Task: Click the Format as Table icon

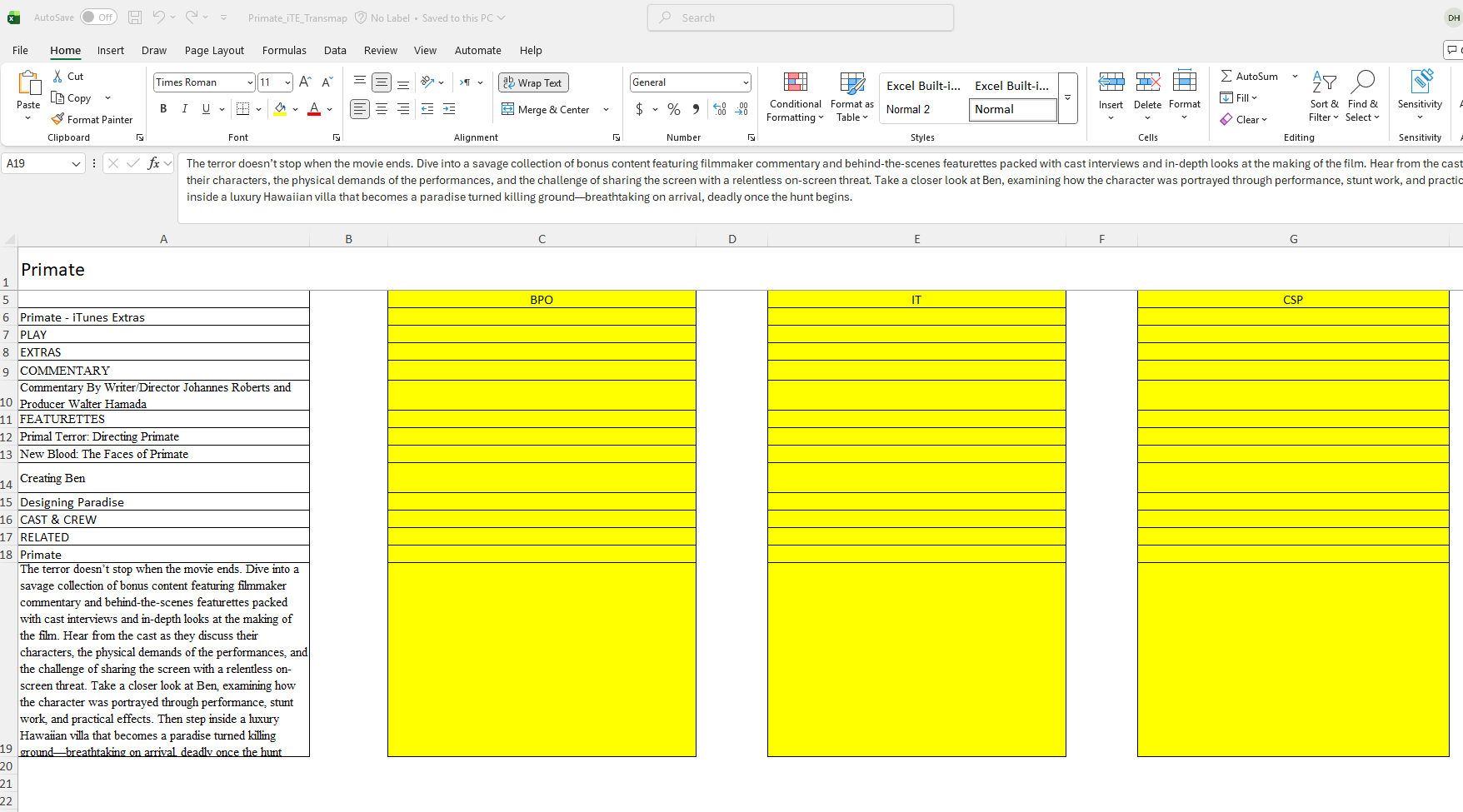Action: (852, 82)
